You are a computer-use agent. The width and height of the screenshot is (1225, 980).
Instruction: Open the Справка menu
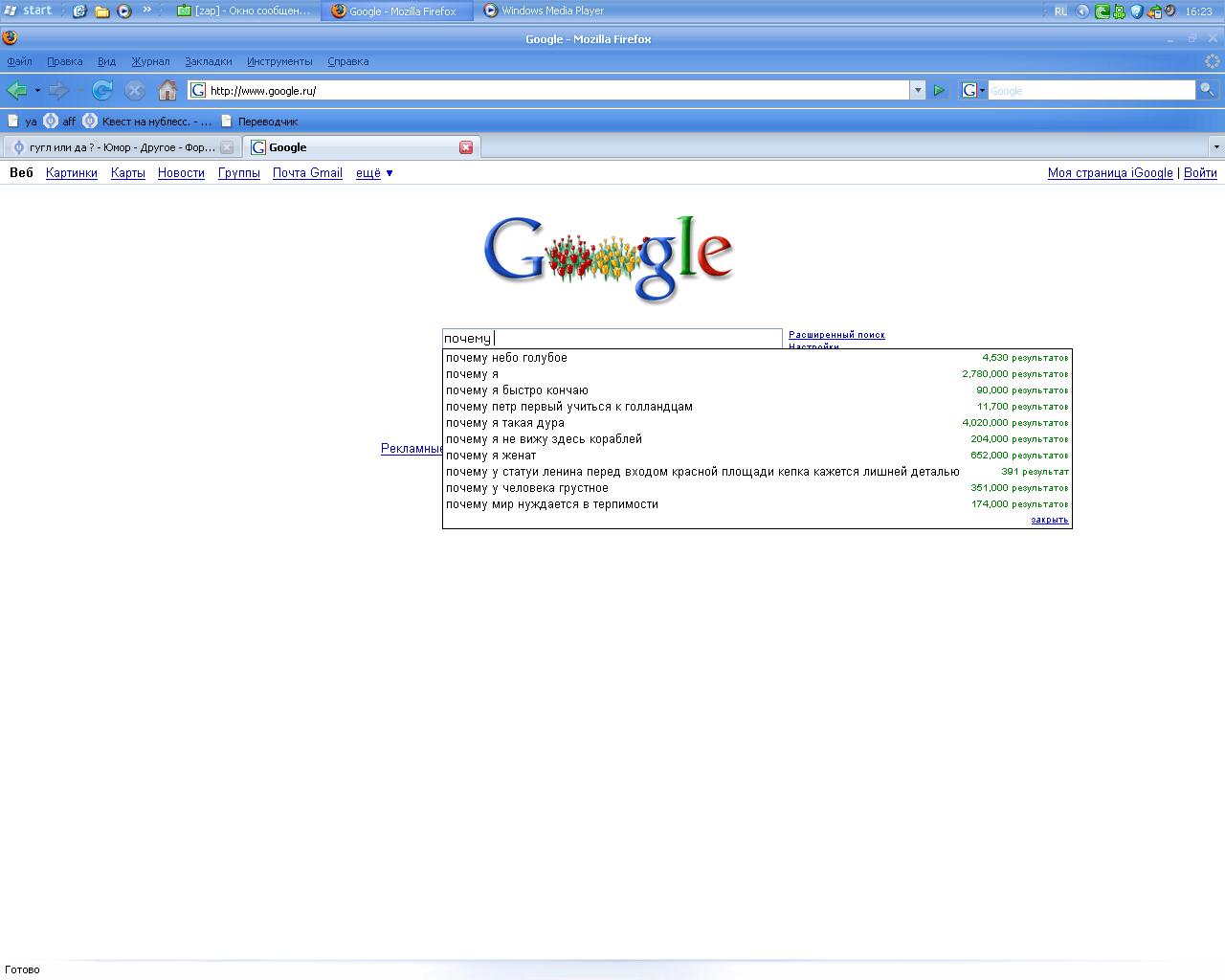[x=347, y=61]
